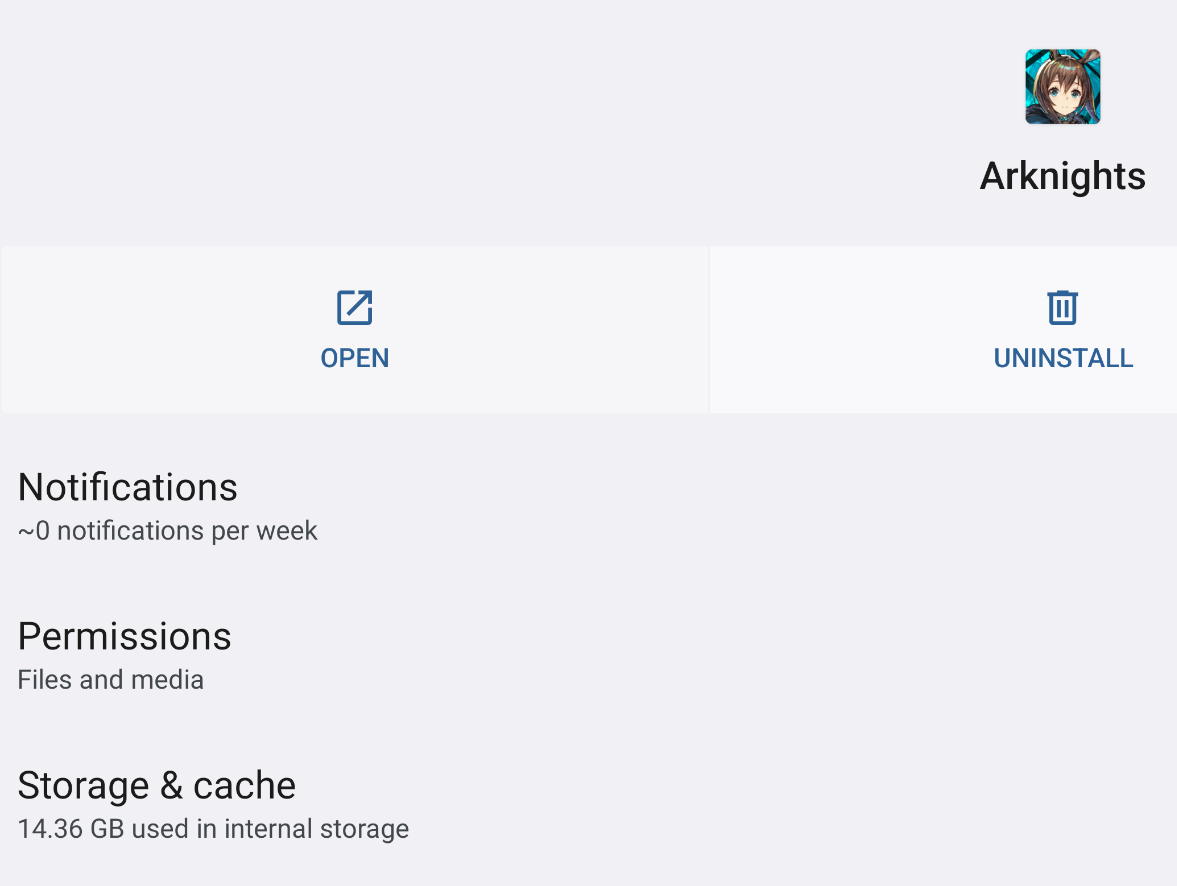Select '14.36 GB used in internal storage'
This screenshot has height=886, width=1177.
coord(213,829)
